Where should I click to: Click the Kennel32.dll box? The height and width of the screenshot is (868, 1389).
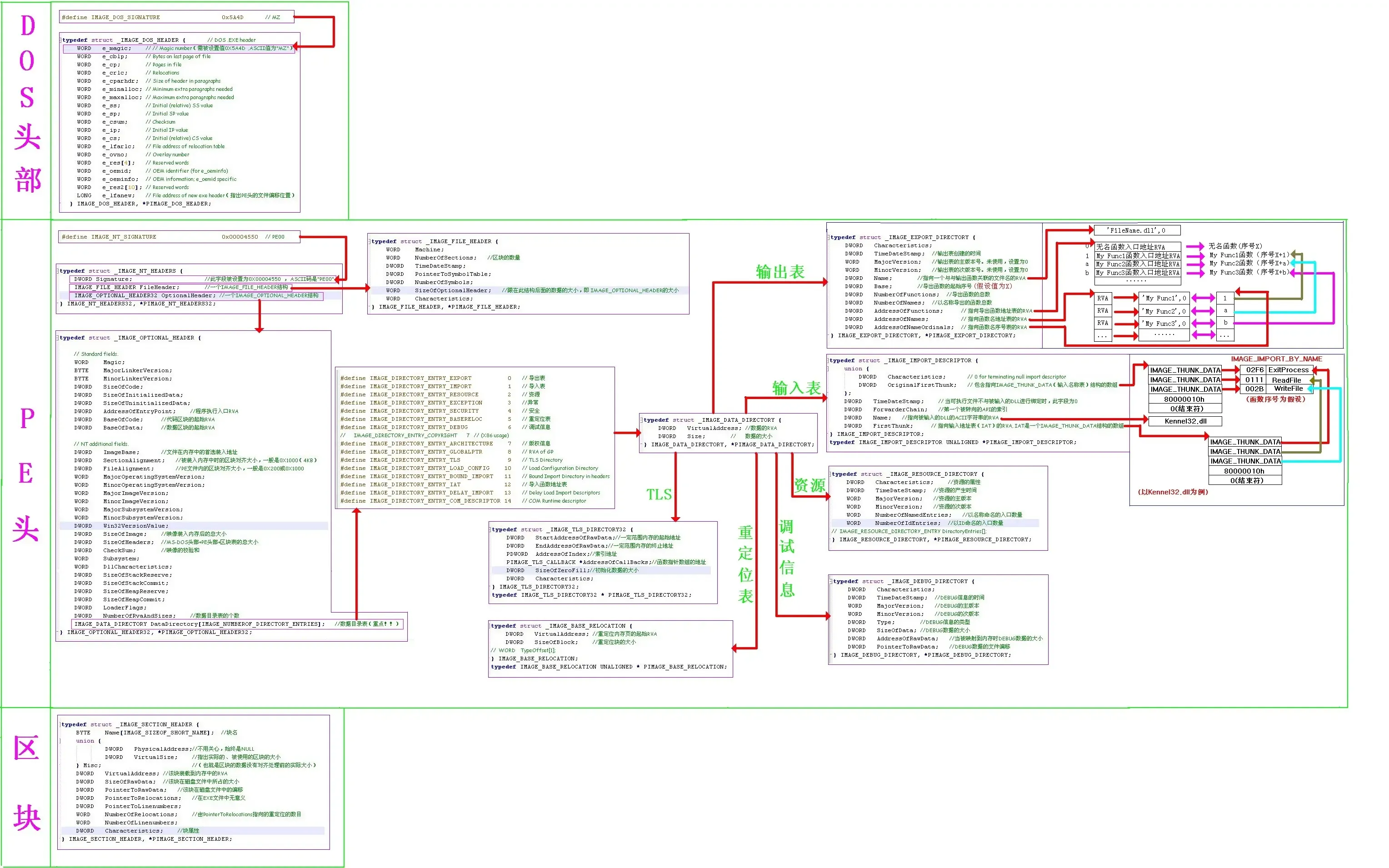tap(1184, 421)
